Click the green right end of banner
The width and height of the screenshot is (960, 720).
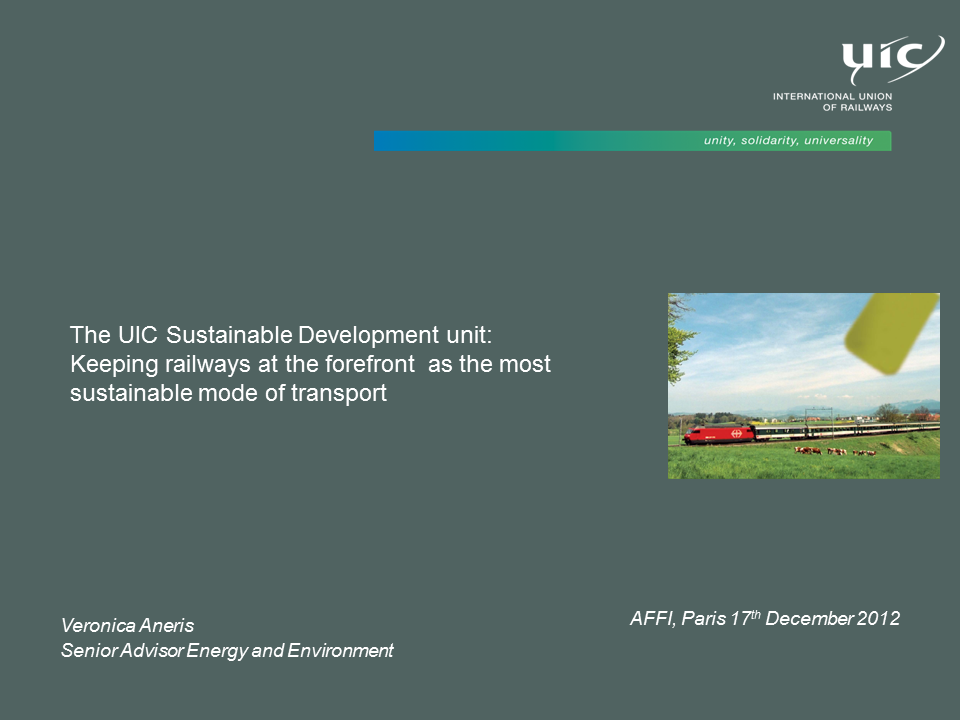[882, 141]
